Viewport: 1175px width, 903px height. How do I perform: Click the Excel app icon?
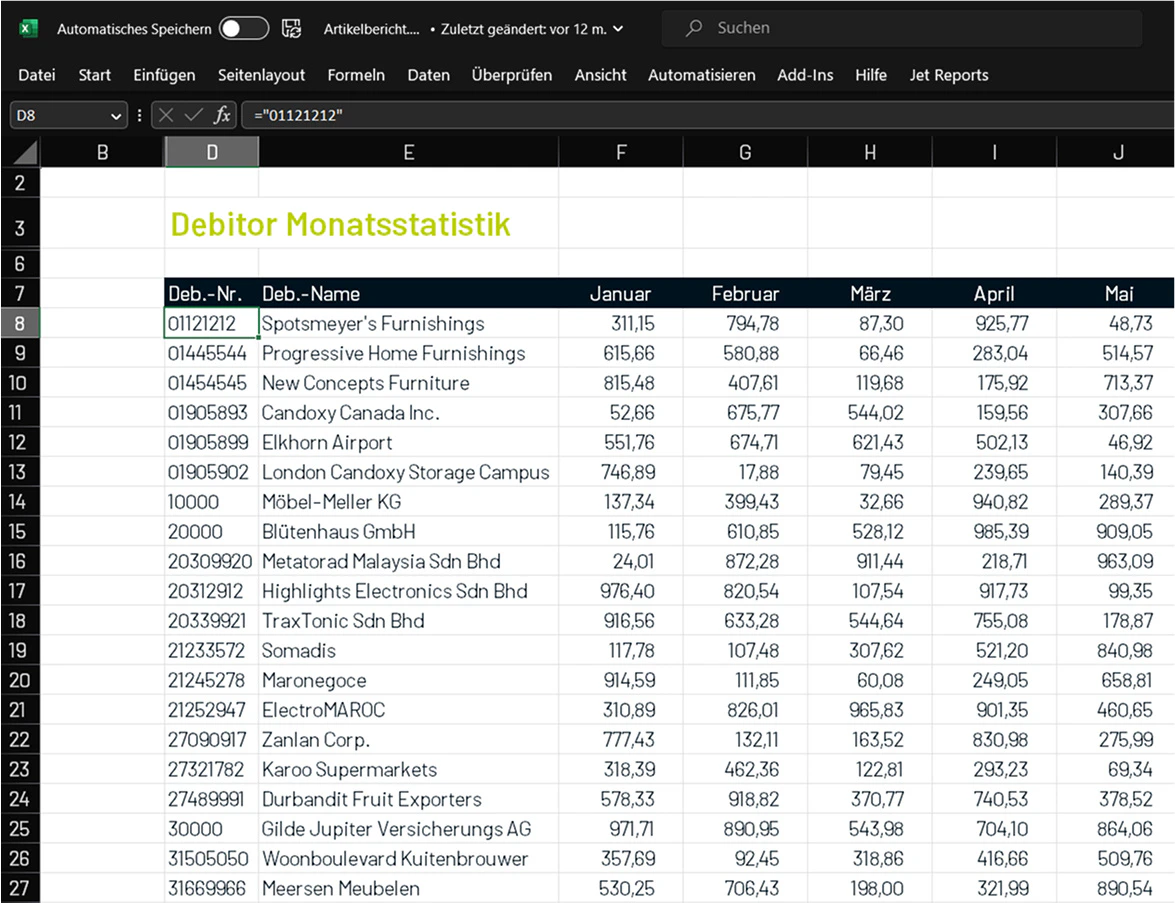tap(28, 28)
